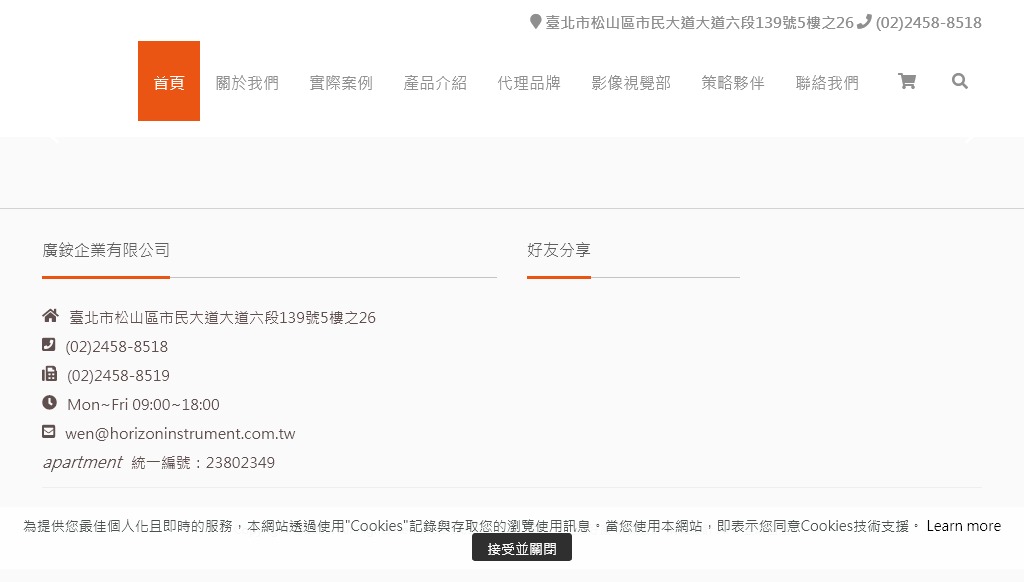Open 代理品牌 navigation item
Screen dimensions: 1024x582
[x=529, y=83]
